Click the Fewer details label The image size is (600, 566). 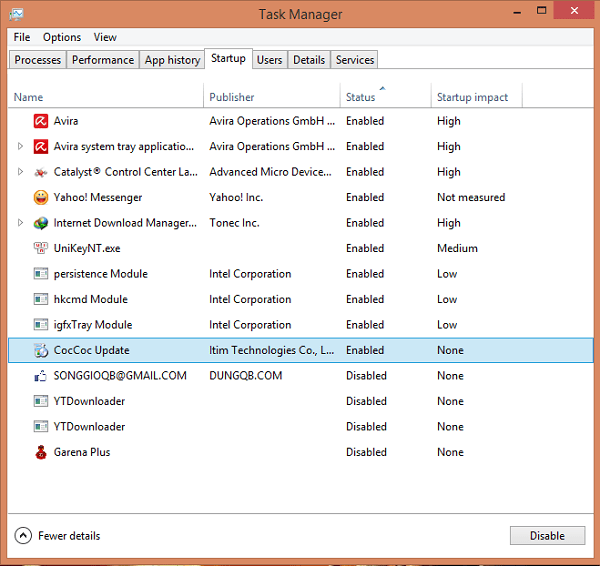(69, 536)
